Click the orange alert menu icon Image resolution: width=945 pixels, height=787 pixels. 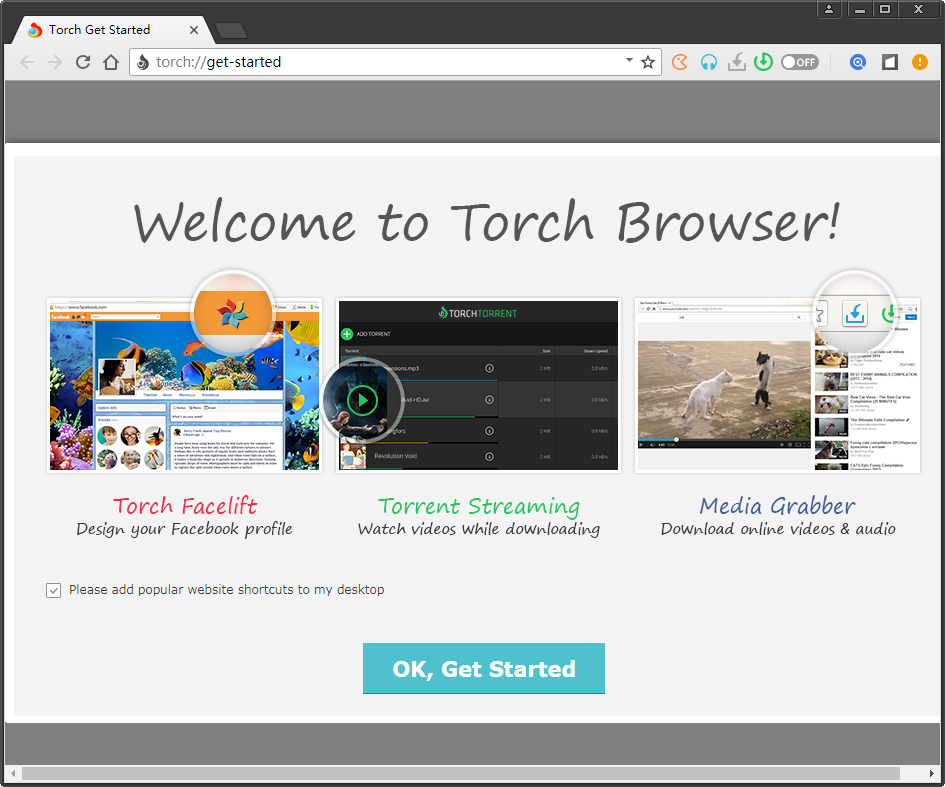[919, 62]
